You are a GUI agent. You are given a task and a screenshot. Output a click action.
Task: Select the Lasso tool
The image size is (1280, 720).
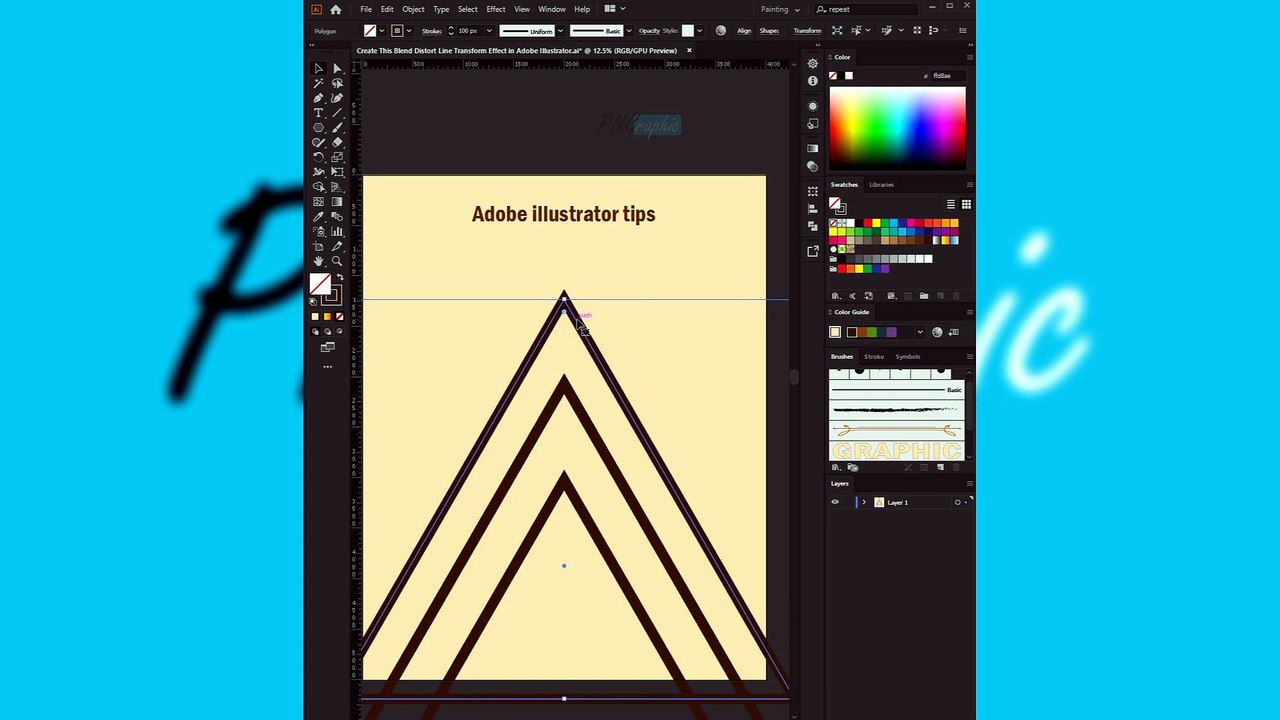(337, 84)
